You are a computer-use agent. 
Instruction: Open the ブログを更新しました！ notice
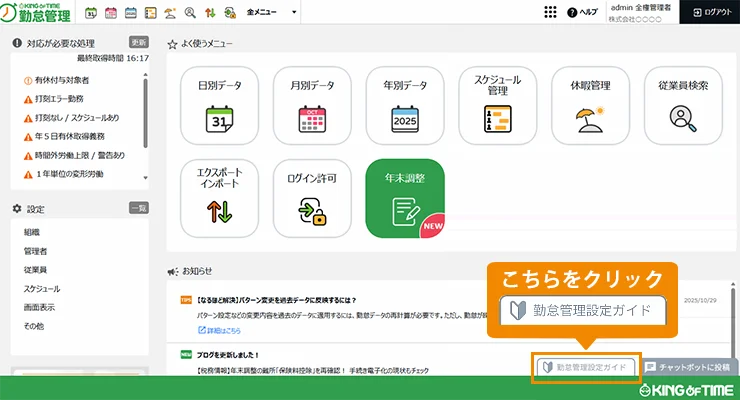pyautogui.click(x=227, y=355)
